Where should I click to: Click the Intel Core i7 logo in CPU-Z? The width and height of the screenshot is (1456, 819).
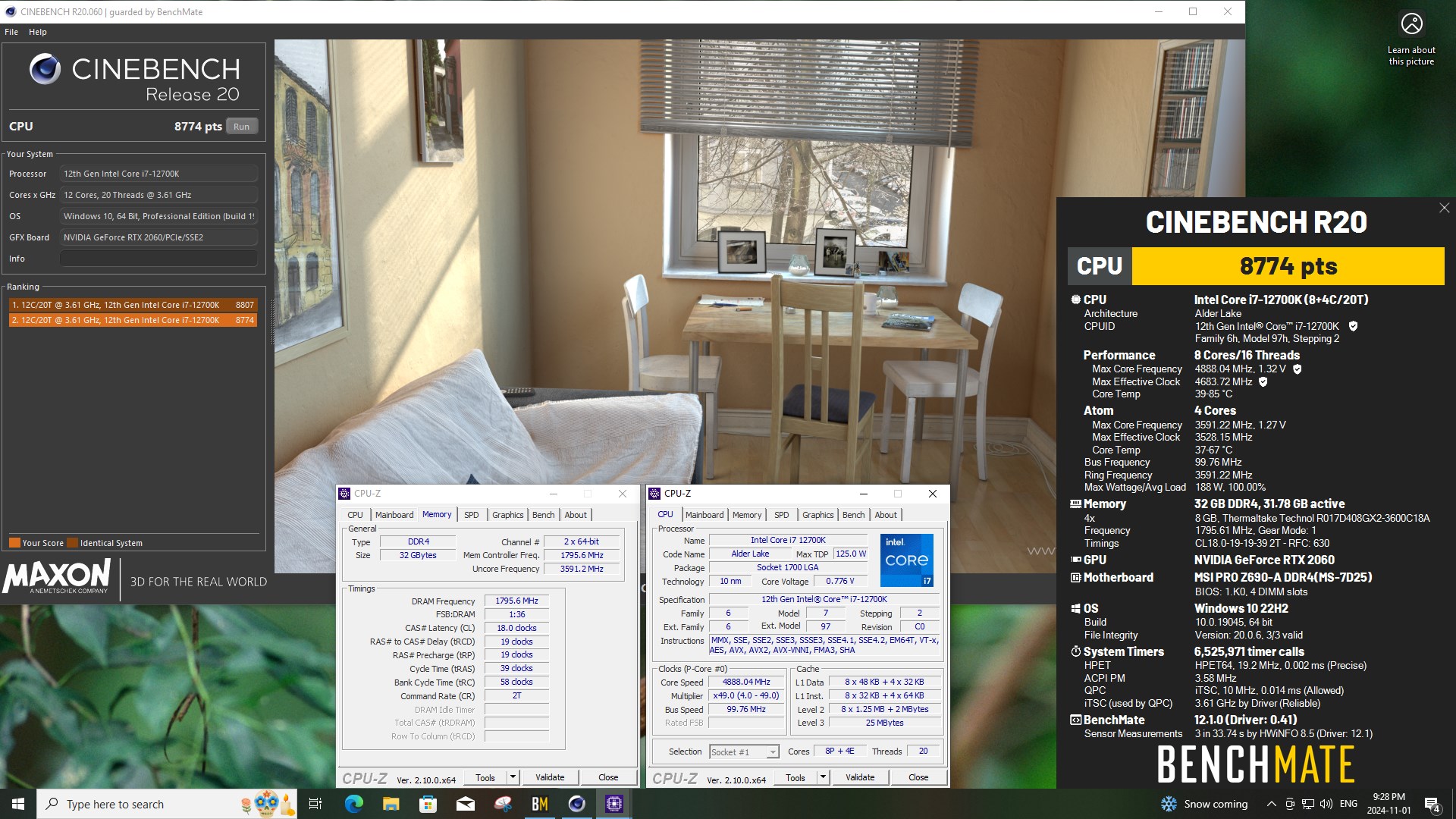[x=907, y=560]
